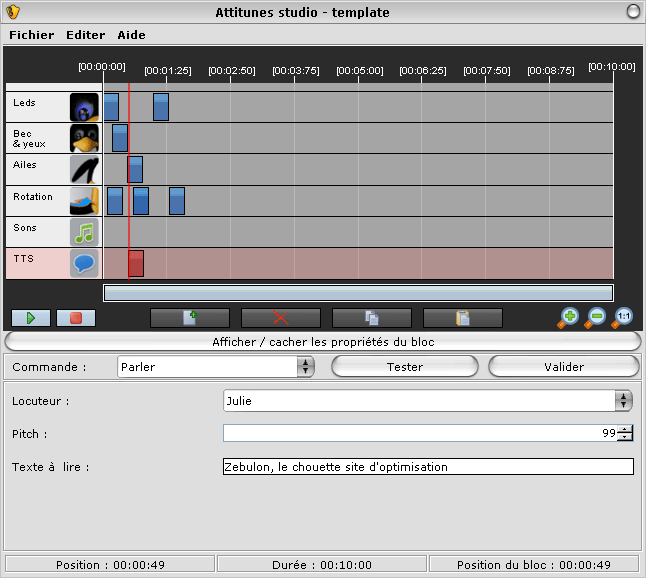Select the red TTS block
This screenshot has width=646, height=578.
click(x=136, y=263)
